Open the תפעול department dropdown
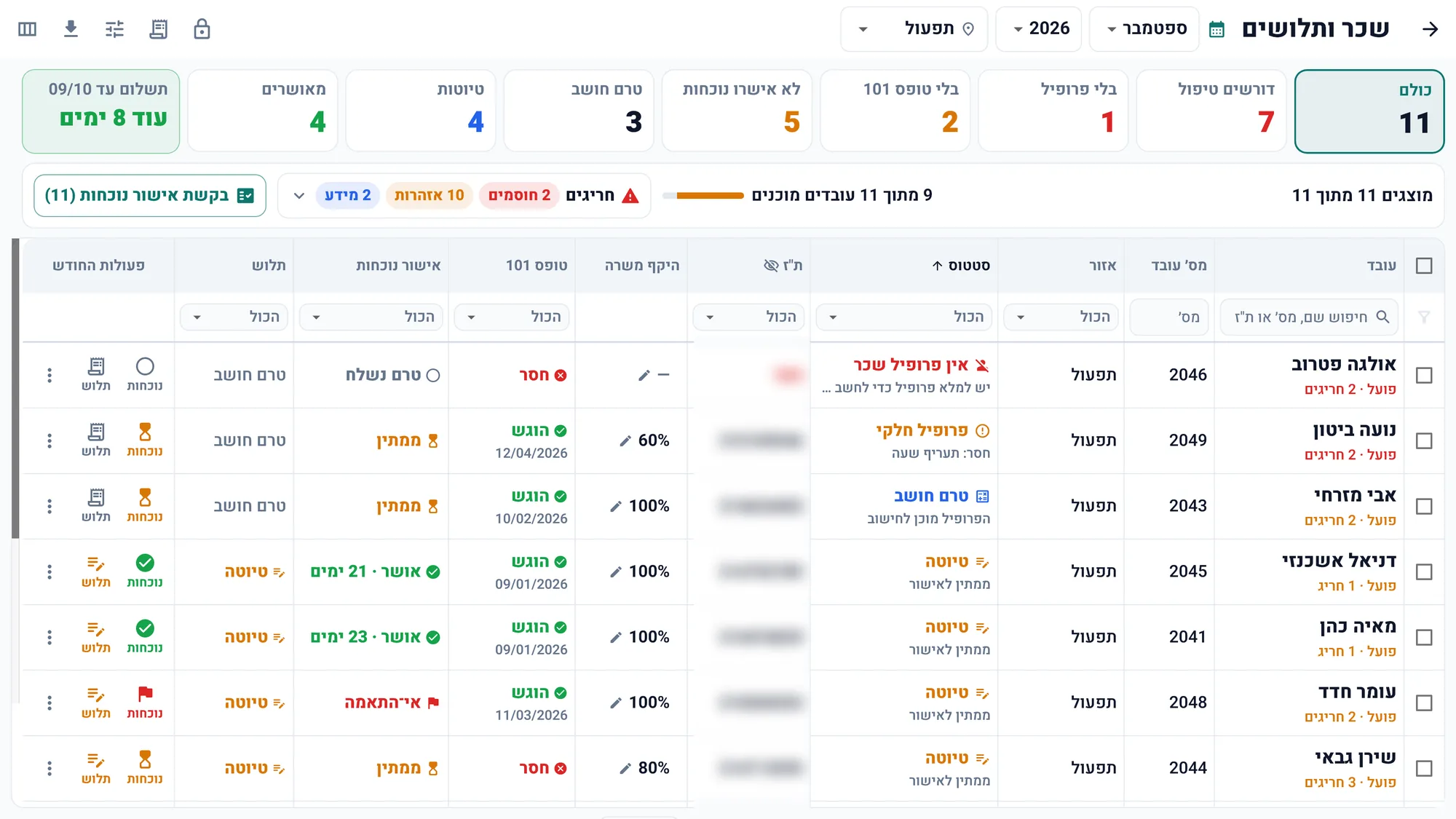Viewport: 1456px width, 819px height. 914,29
